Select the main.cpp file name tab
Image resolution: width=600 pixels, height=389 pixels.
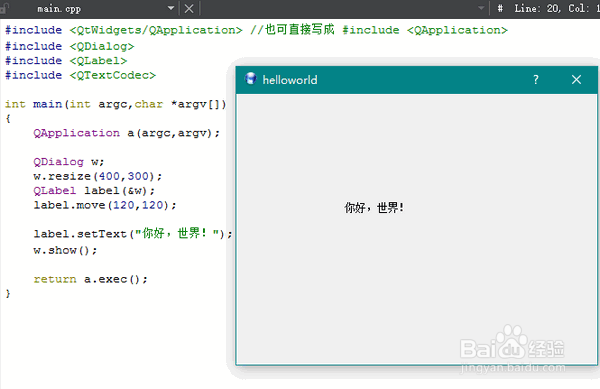59,8
